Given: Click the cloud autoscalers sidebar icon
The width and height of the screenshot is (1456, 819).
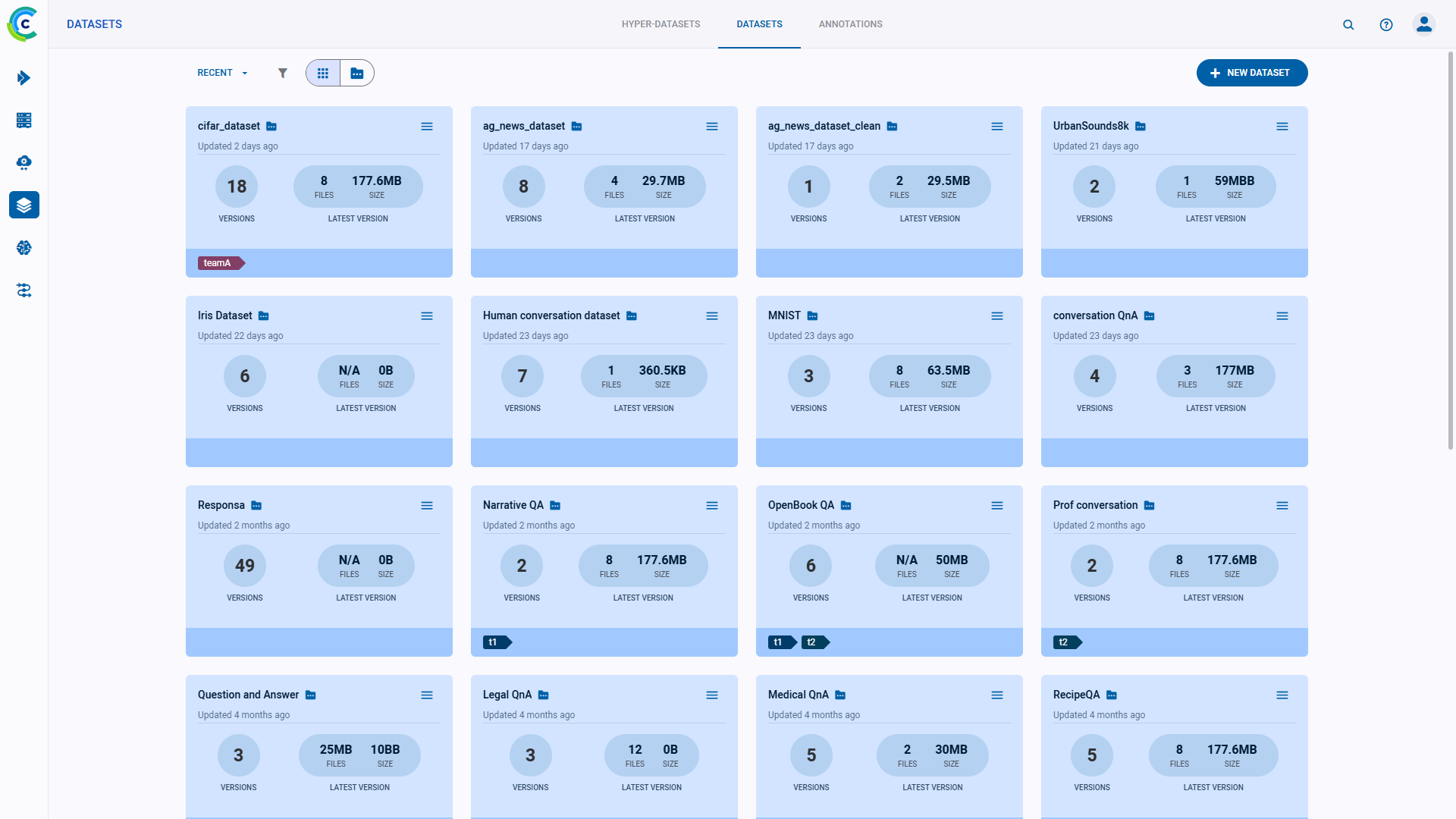Looking at the screenshot, I should click(24, 162).
